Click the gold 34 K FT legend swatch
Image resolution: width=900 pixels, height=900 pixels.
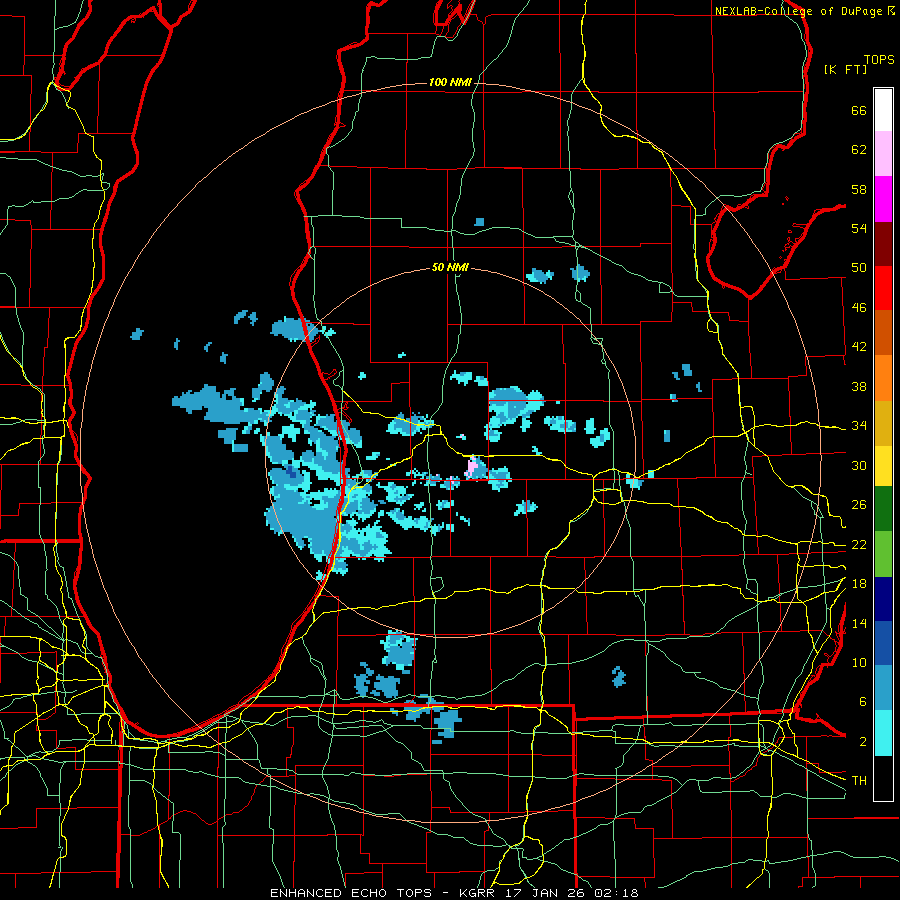[x=883, y=423]
